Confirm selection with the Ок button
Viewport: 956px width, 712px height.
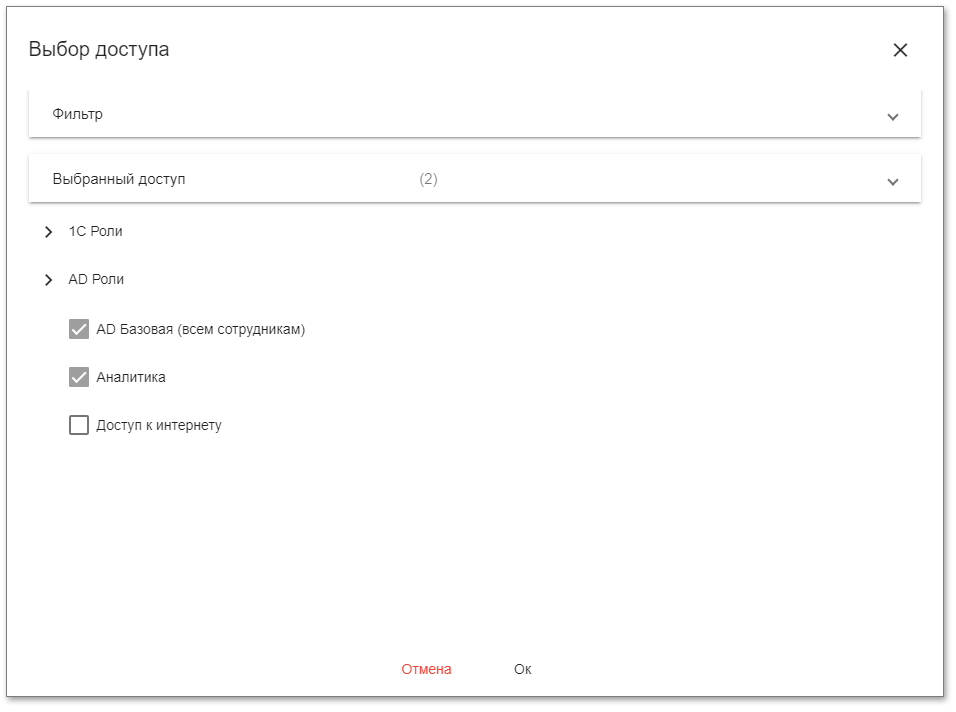point(522,669)
